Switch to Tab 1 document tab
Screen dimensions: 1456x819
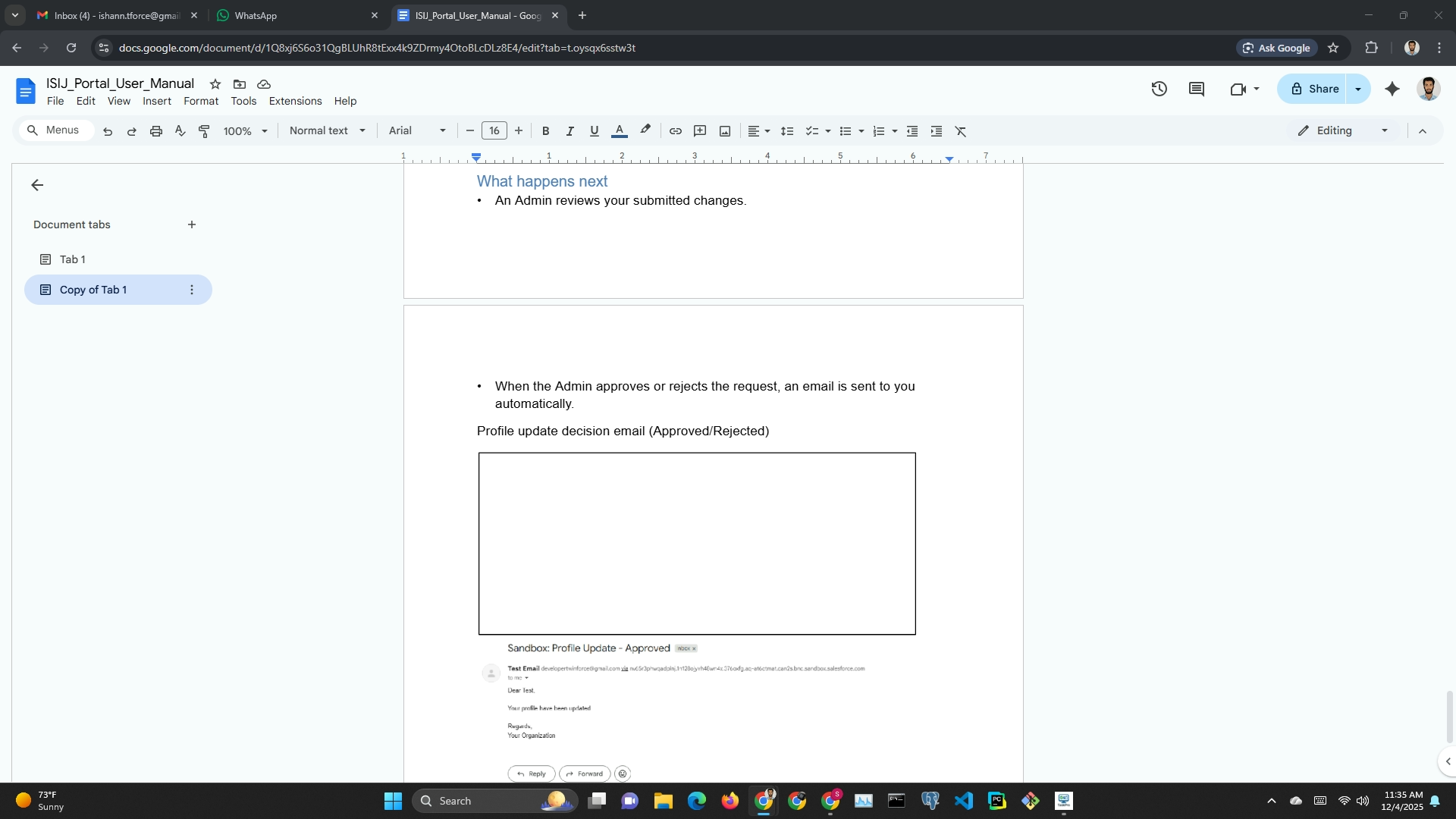(x=73, y=259)
